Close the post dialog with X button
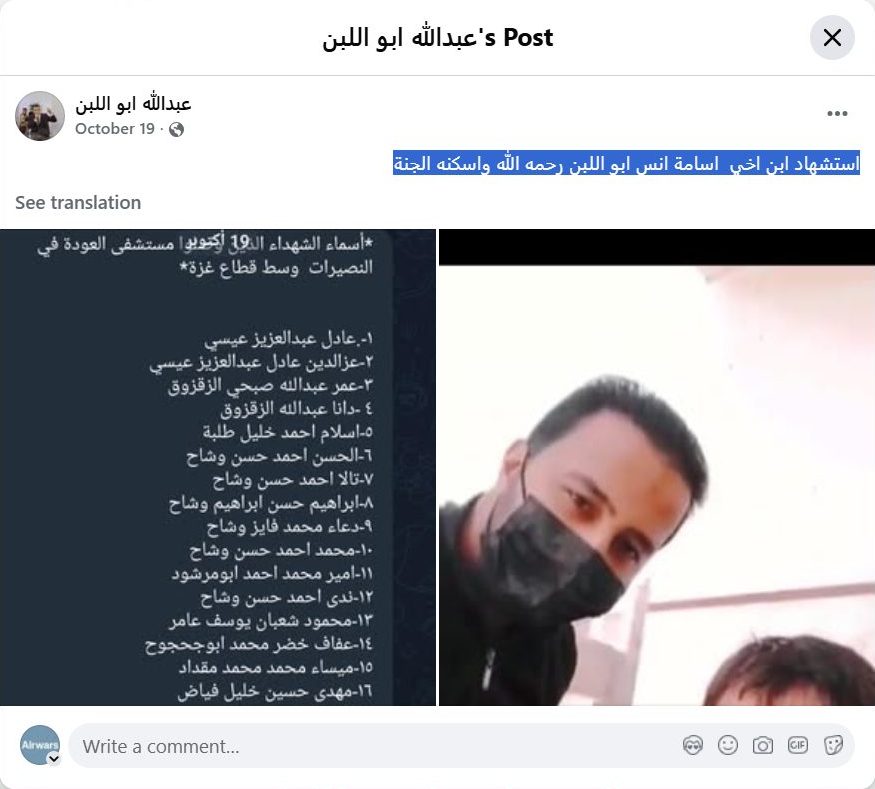Screen dimensions: 875x789 831,37
